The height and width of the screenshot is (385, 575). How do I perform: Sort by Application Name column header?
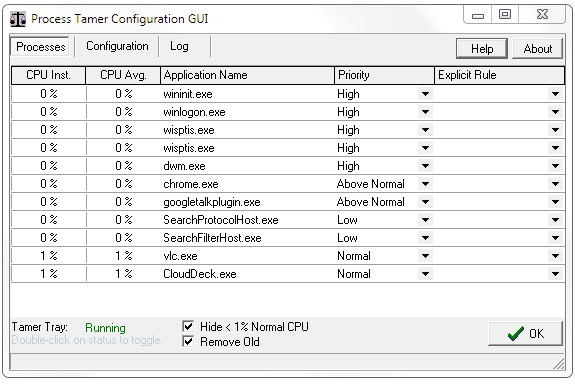[x=248, y=75]
